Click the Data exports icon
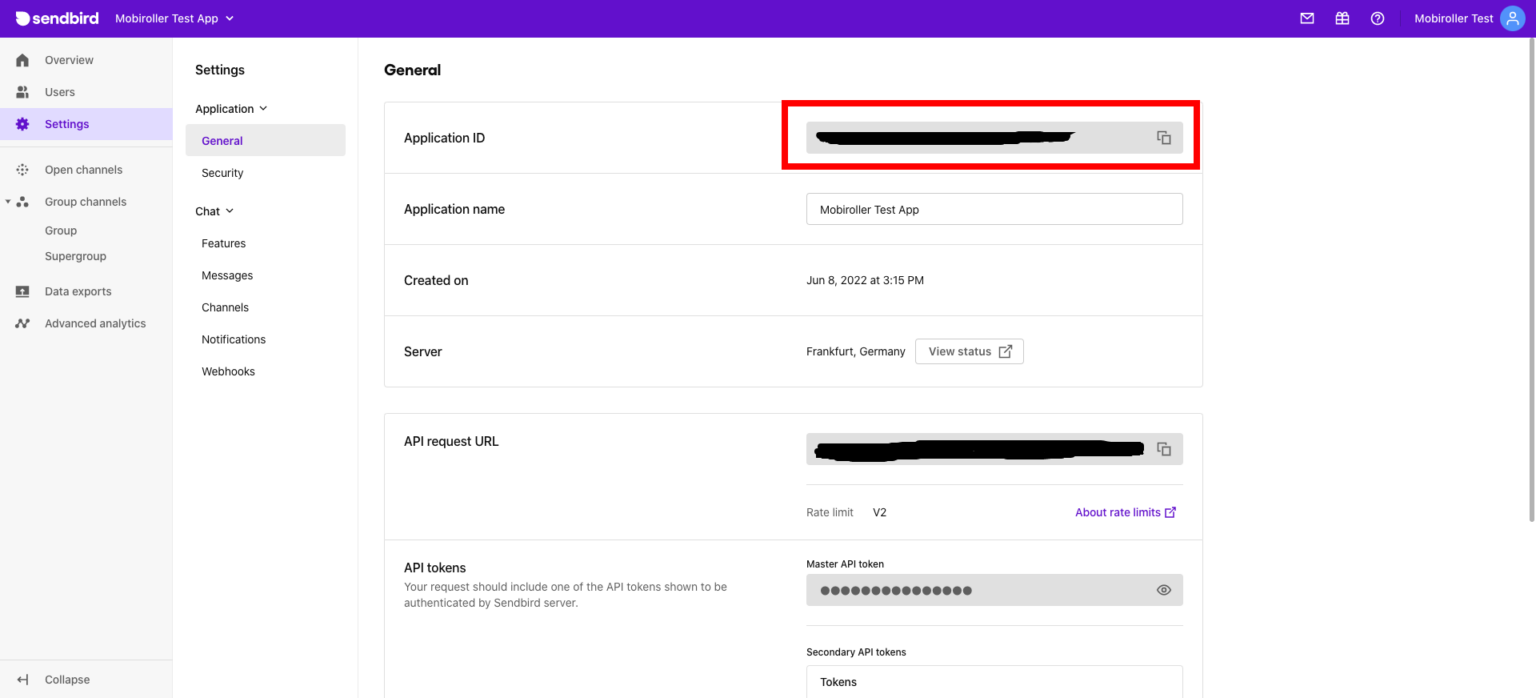 click(23, 292)
